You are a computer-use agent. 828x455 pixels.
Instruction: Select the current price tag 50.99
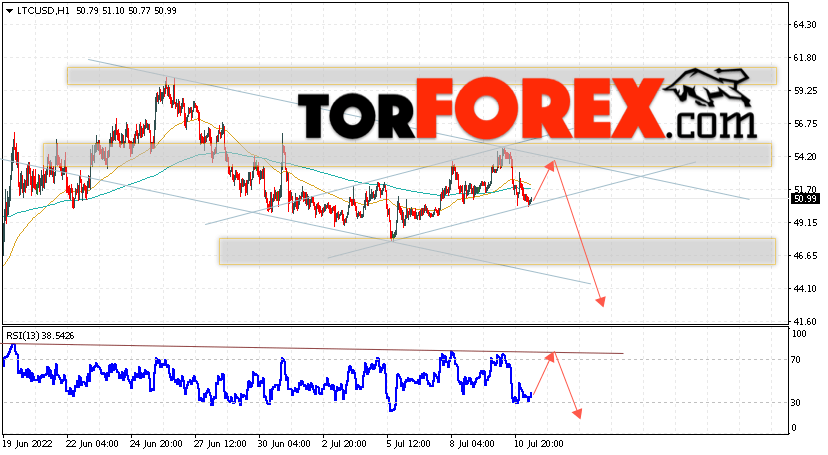pos(805,198)
